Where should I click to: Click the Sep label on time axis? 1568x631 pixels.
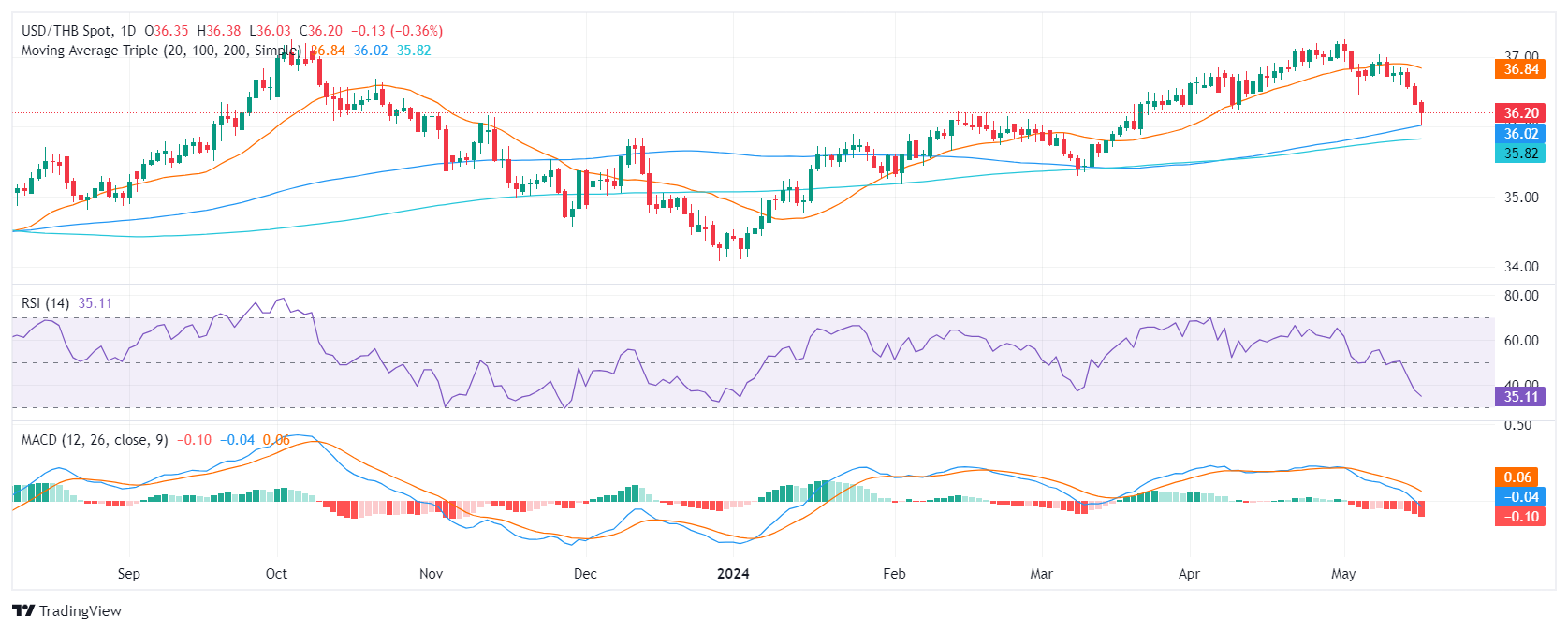129,574
